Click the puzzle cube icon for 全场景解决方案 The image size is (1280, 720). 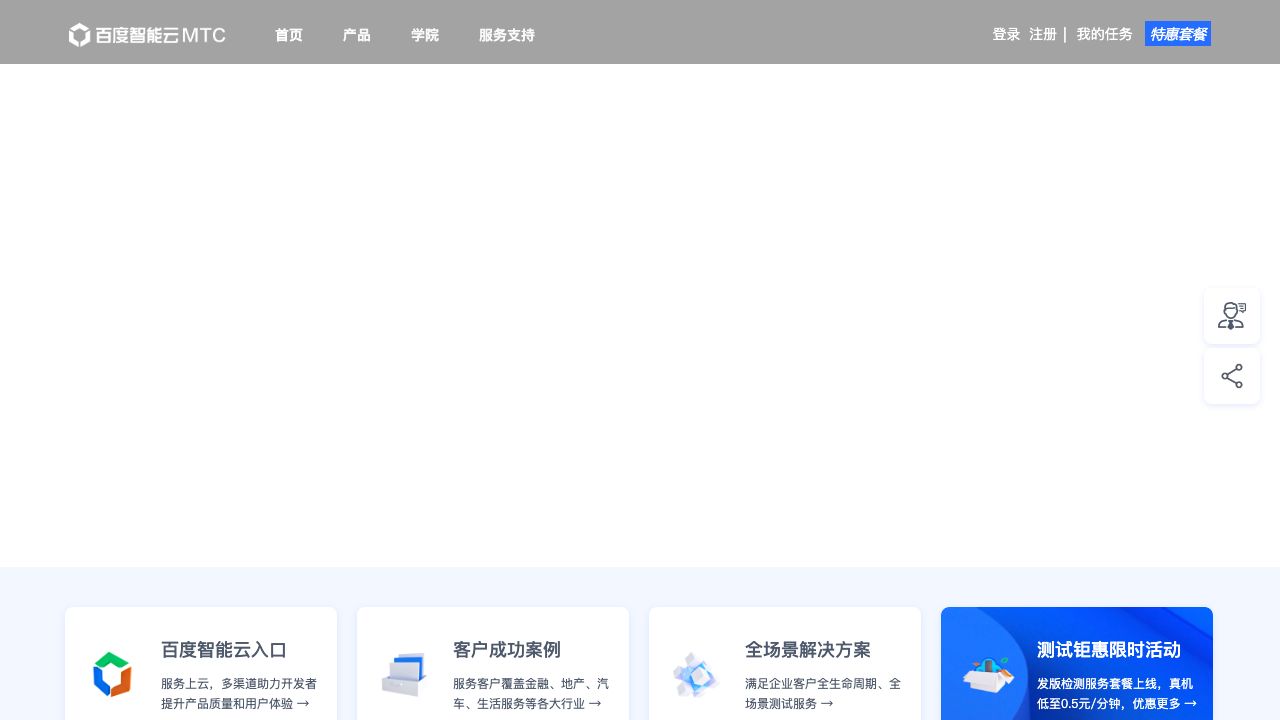tap(696, 674)
